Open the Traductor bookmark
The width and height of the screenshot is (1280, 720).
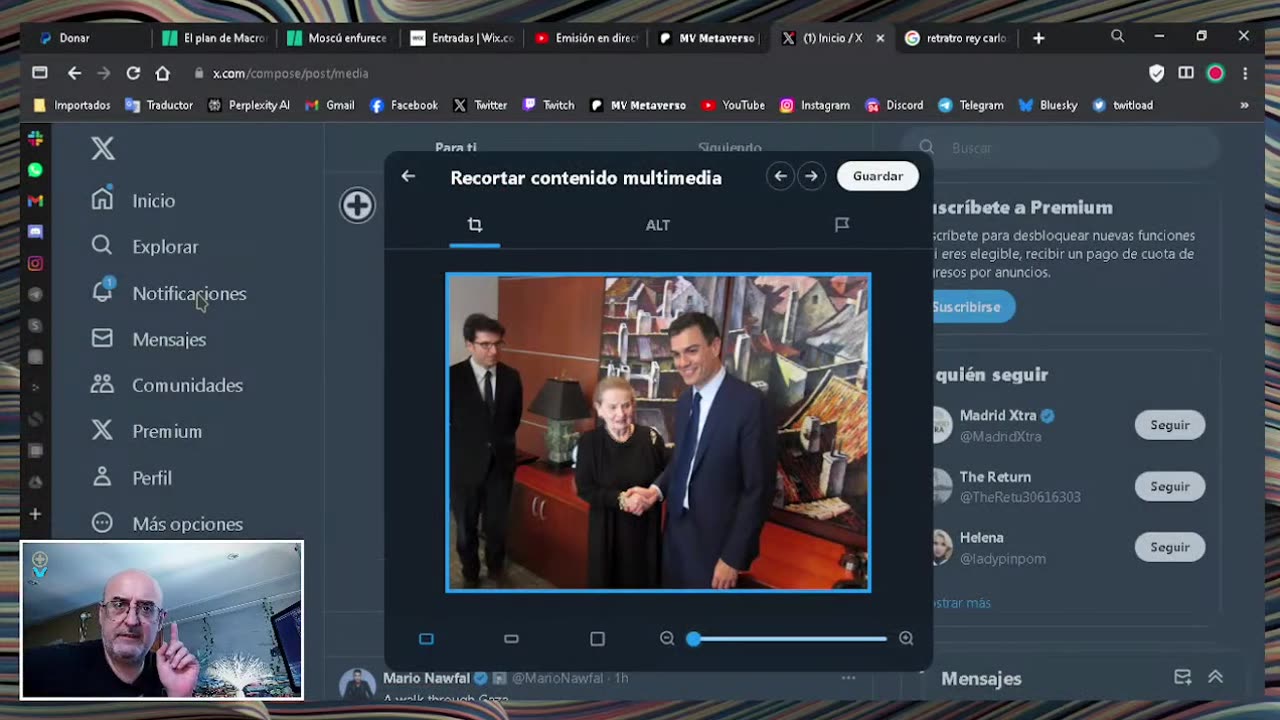159,105
